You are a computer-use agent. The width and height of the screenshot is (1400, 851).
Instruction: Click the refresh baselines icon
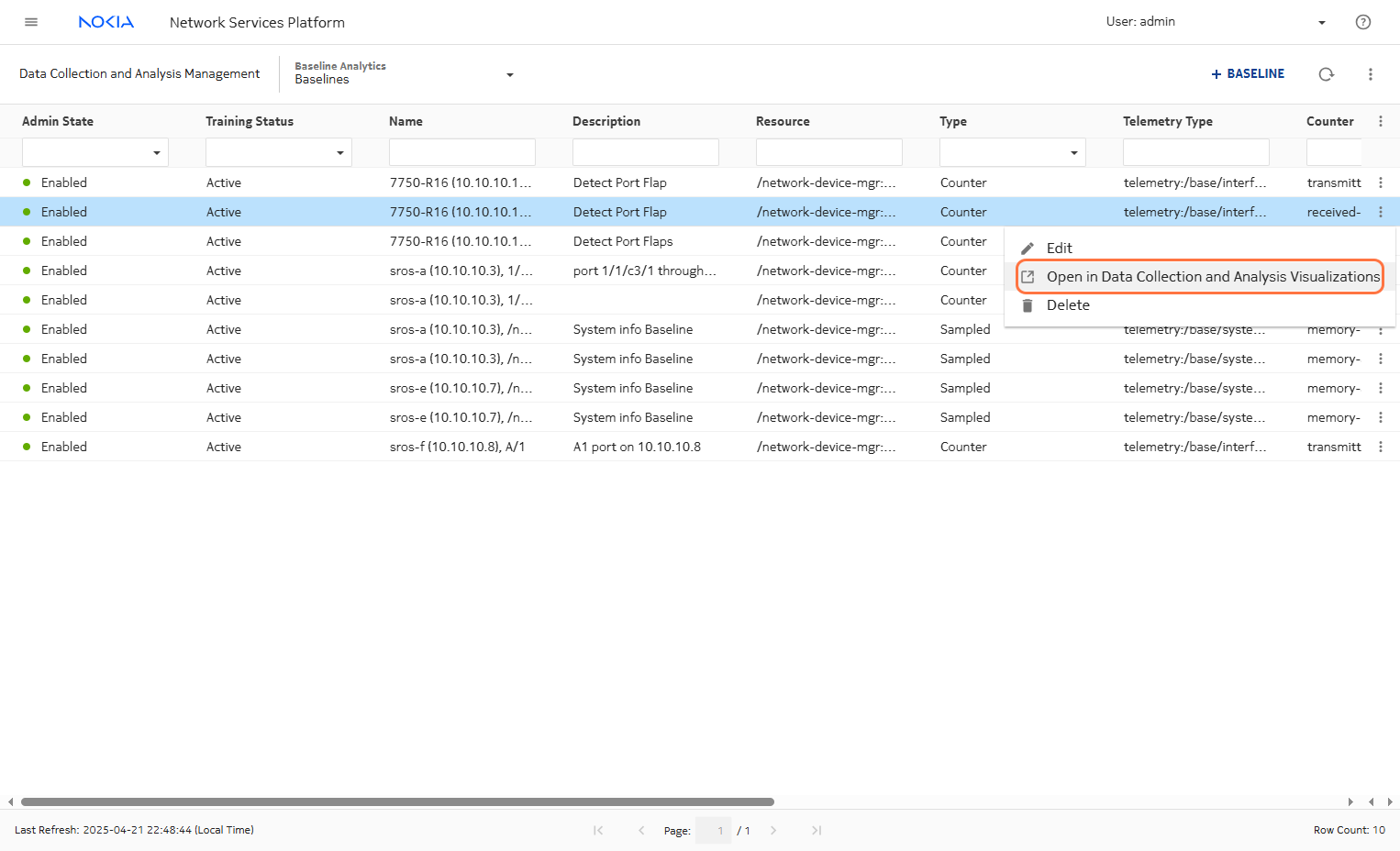coord(1326,74)
